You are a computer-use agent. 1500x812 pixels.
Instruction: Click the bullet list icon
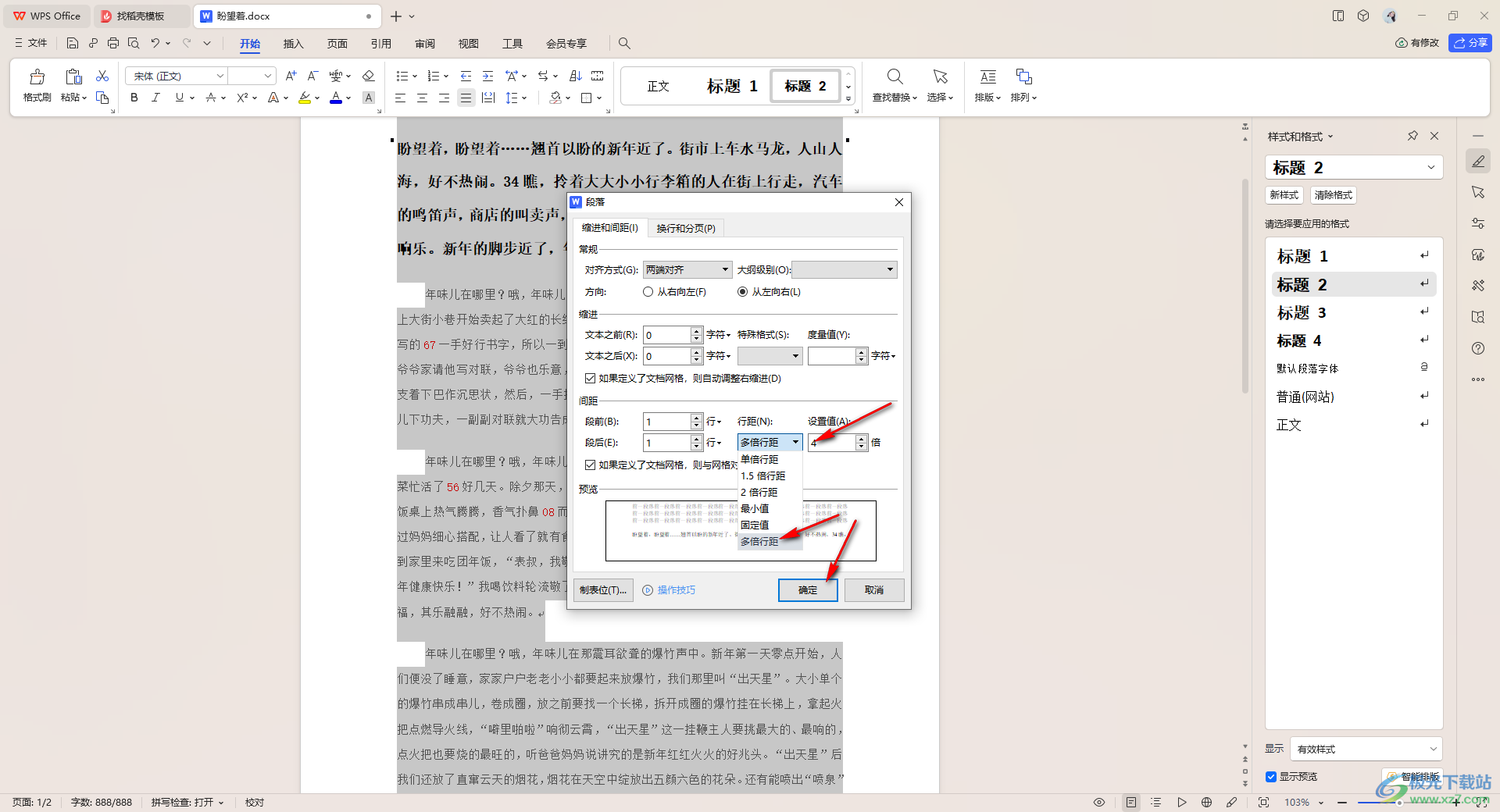[x=402, y=76]
